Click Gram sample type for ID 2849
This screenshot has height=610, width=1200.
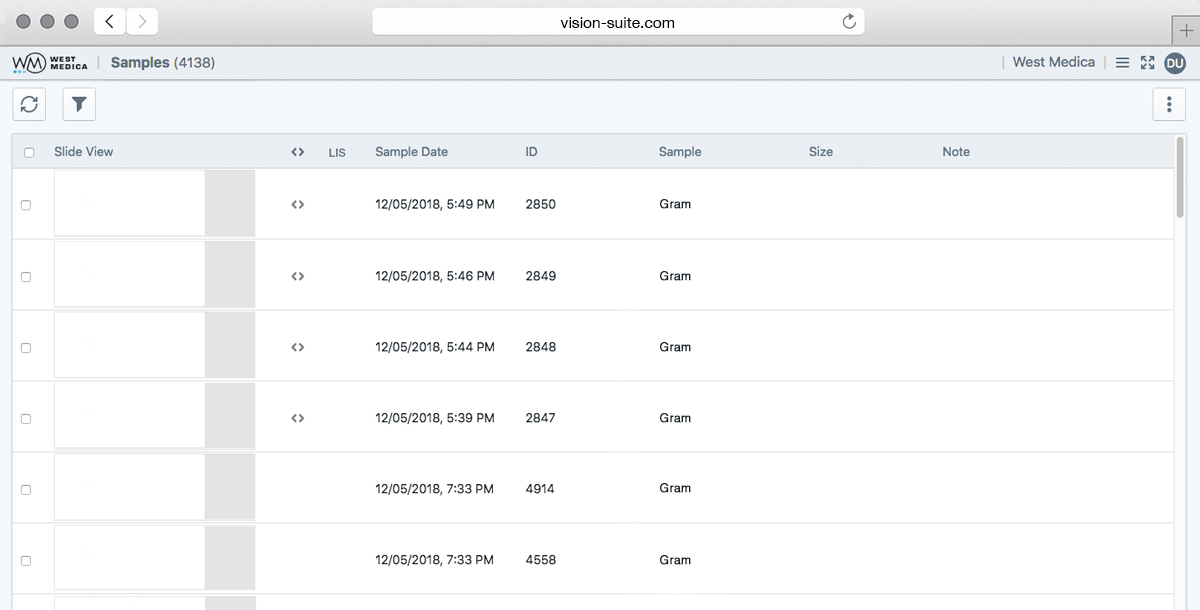click(675, 276)
